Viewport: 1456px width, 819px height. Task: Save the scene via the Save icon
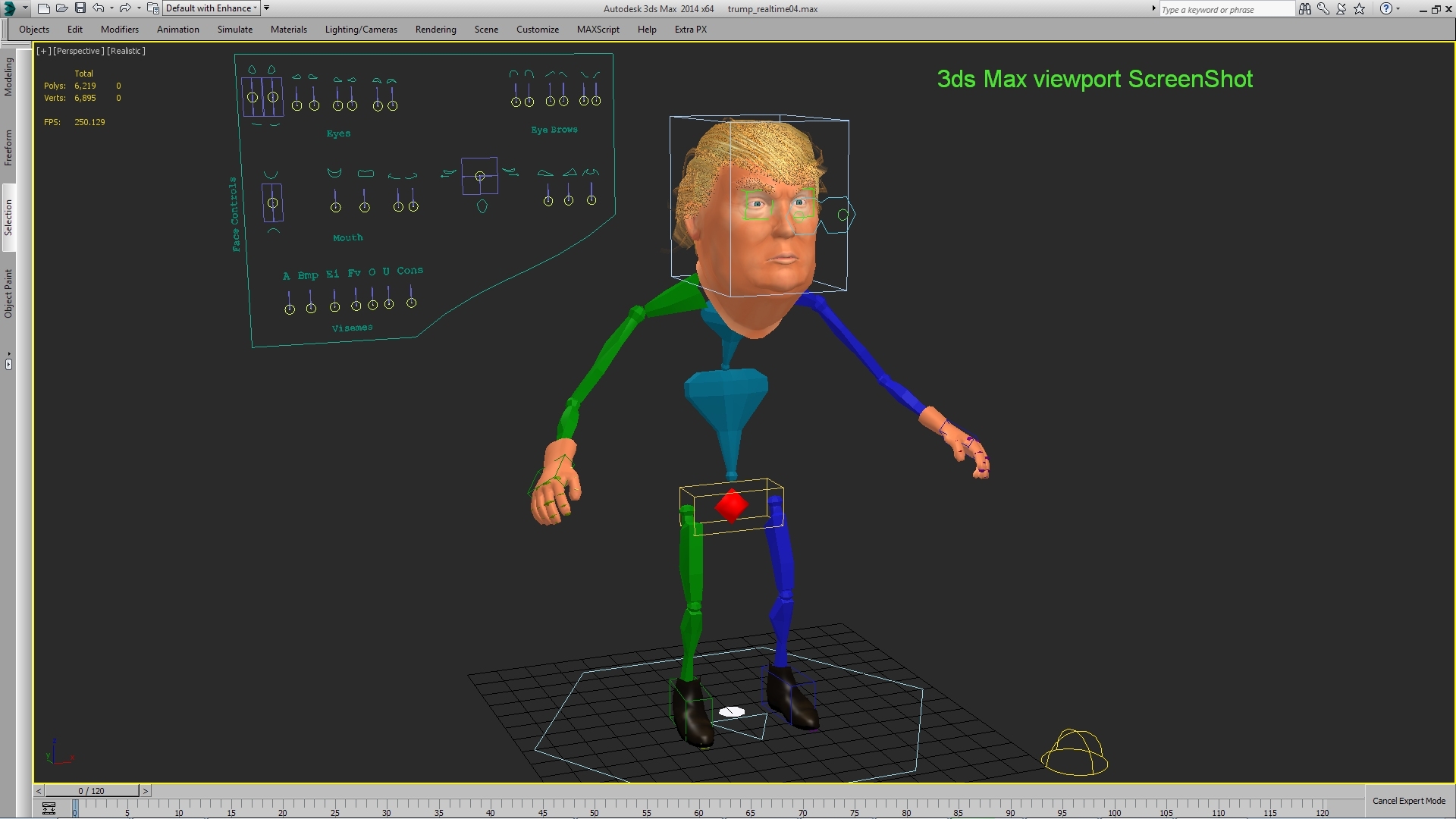pyautogui.click(x=80, y=8)
